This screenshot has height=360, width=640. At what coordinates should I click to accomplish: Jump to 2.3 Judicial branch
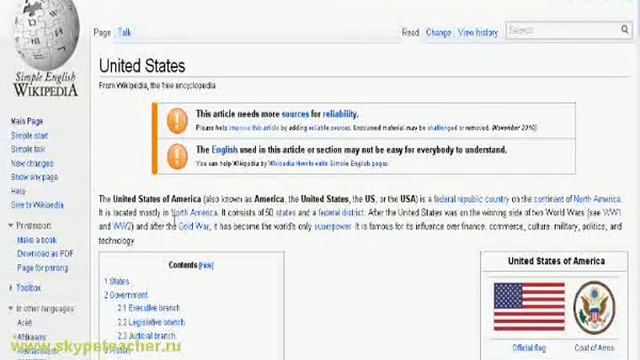pos(146,336)
